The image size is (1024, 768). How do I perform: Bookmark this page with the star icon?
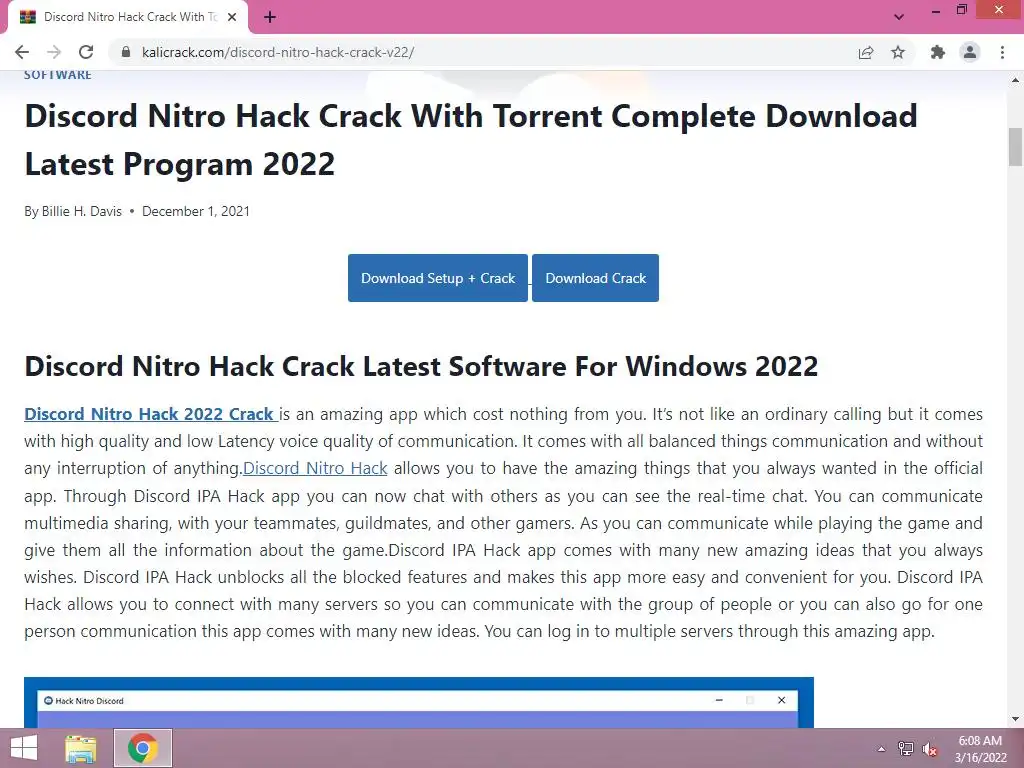click(x=898, y=52)
